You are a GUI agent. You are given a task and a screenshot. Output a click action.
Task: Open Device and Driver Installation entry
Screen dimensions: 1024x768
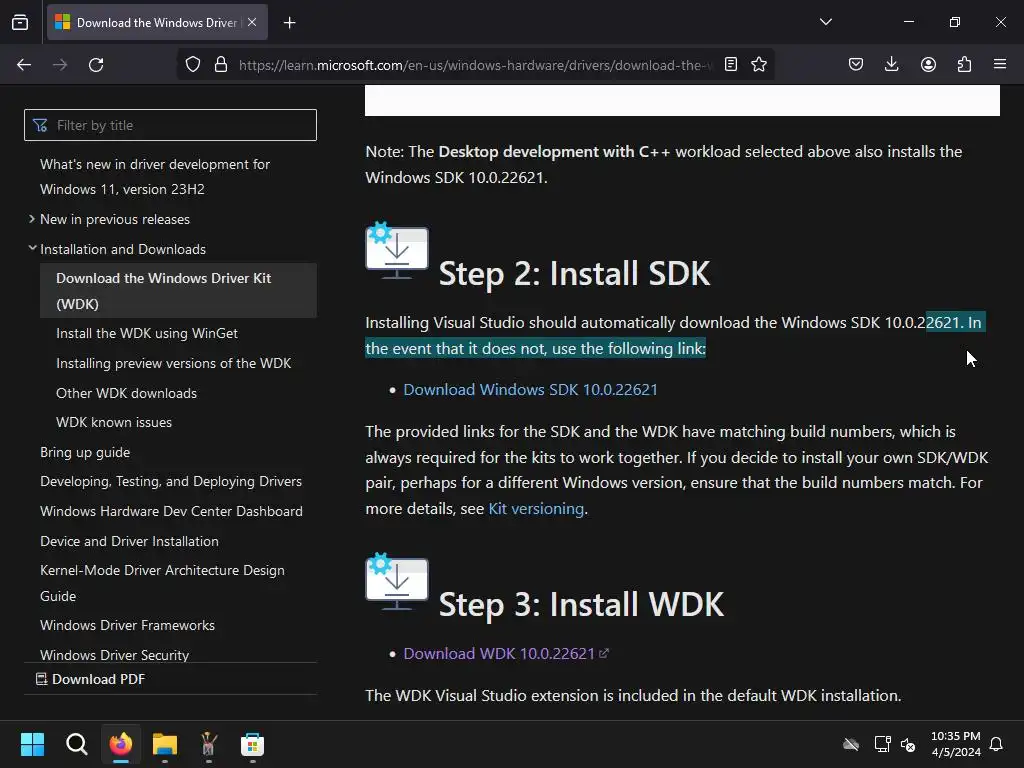click(129, 541)
